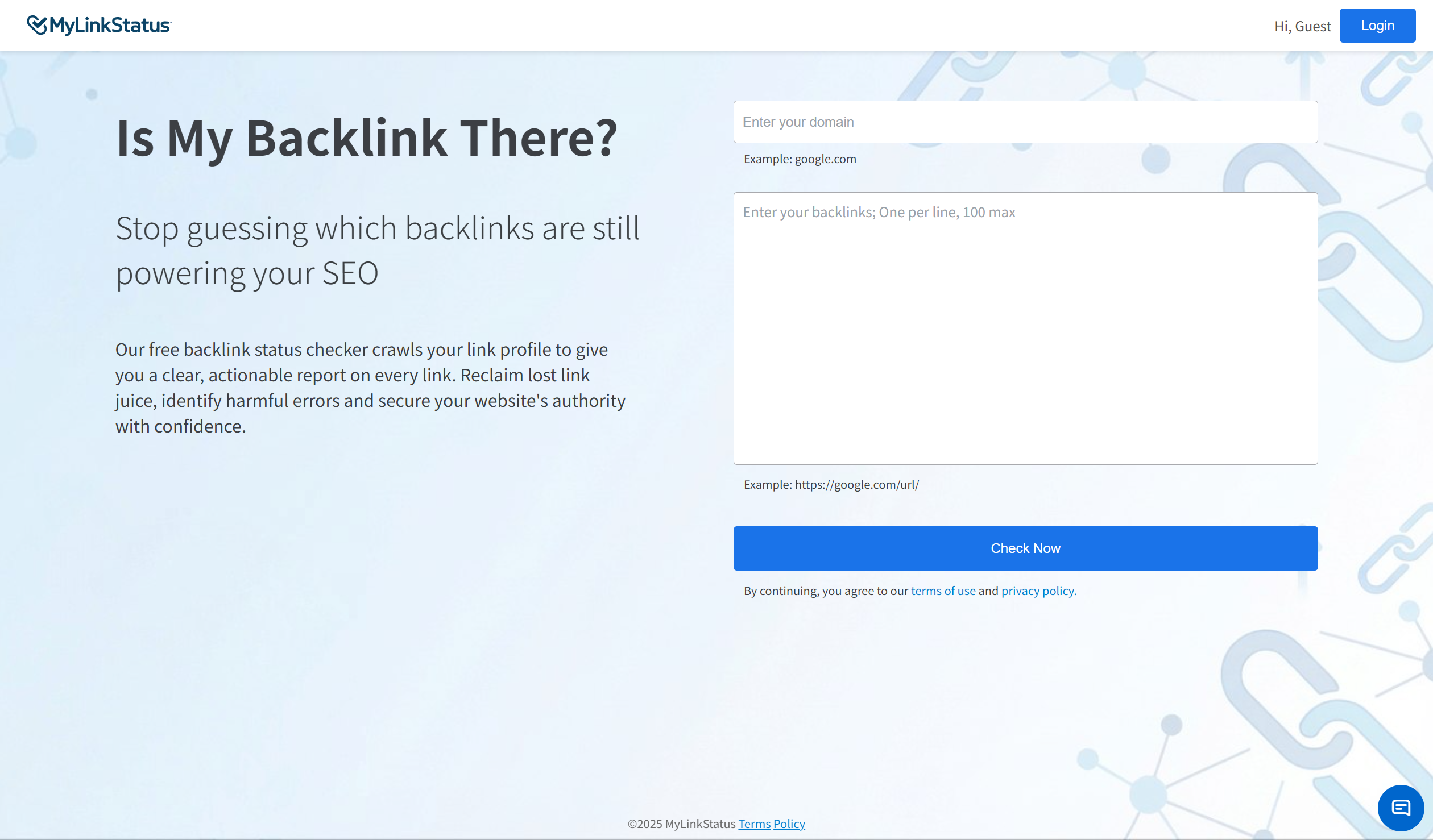The height and width of the screenshot is (840, 1433).
Task: Click the "©2025 MyLinkStatus" footer text
Action: (681, 823)
